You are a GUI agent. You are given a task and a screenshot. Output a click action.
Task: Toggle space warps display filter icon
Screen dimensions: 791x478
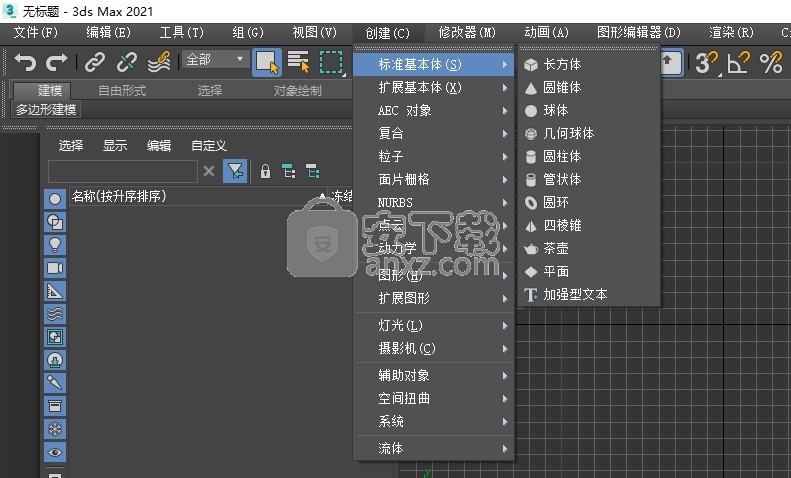pos(55,314)
